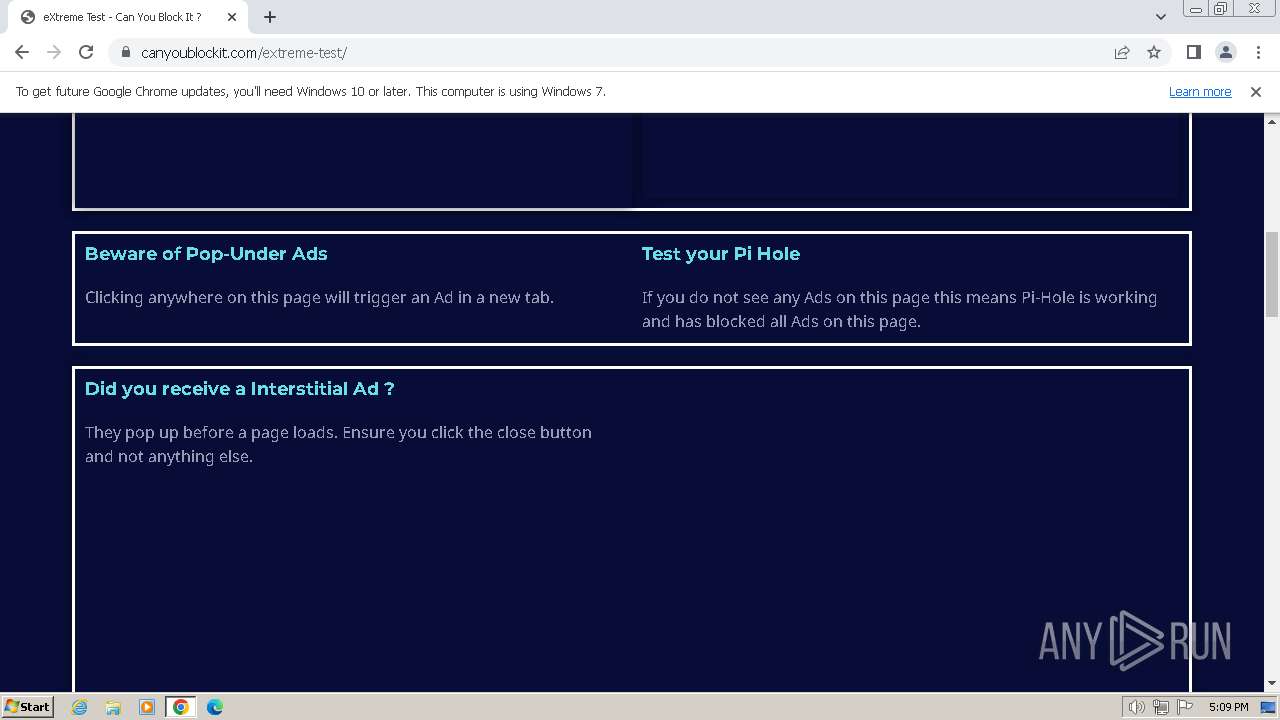Screen dimensions: 1280x720
Task: Switch to Chrome in the taskbar
Action: click(181, 707)
